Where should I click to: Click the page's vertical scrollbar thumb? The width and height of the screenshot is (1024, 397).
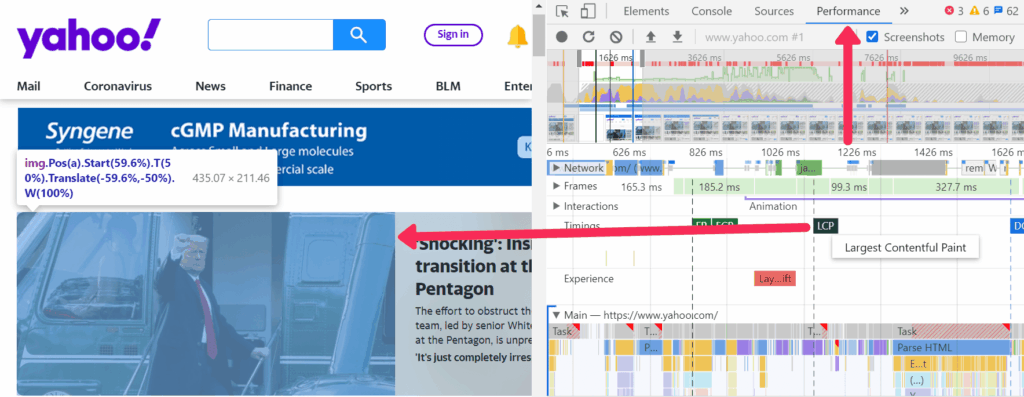(x=539, y=35)
